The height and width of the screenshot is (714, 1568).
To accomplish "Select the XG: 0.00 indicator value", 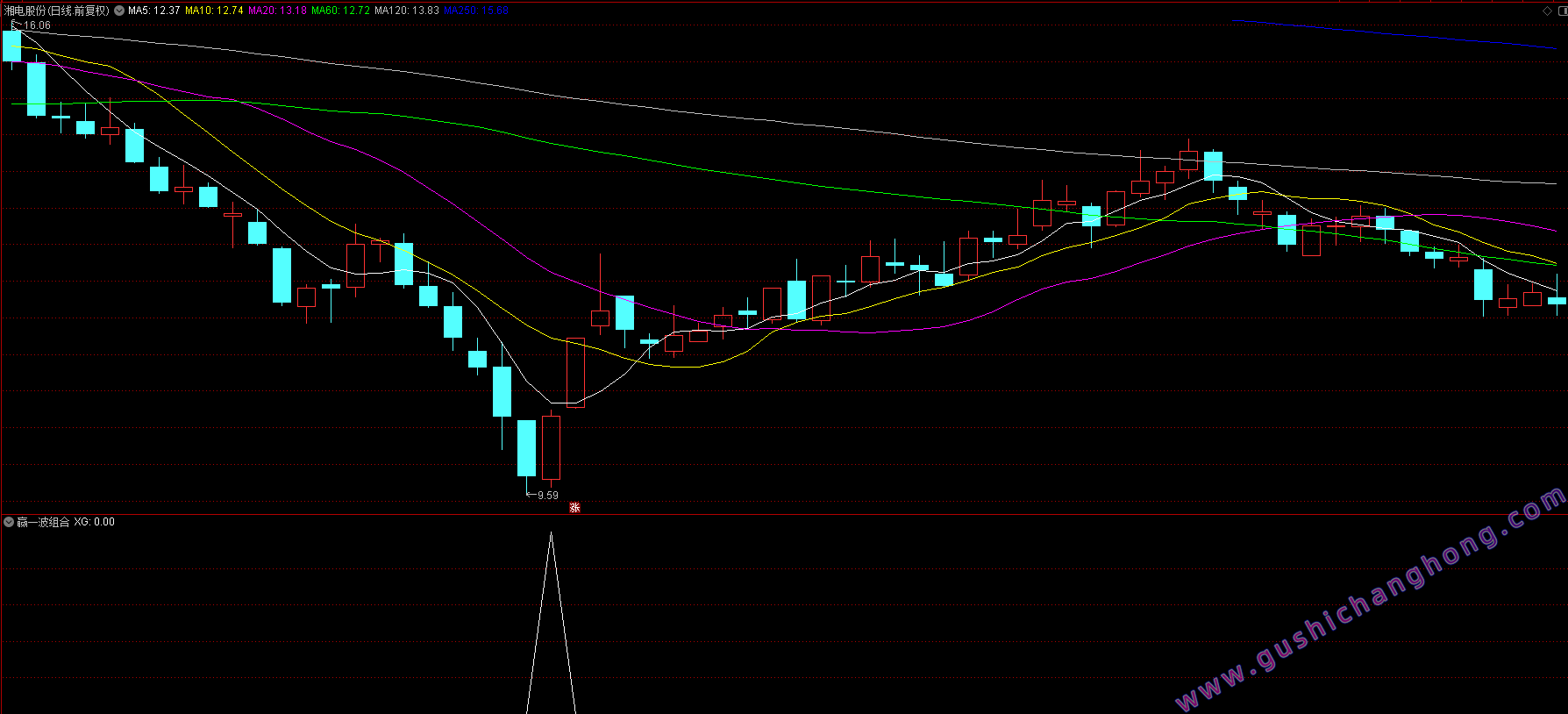I will click(94, 522).
